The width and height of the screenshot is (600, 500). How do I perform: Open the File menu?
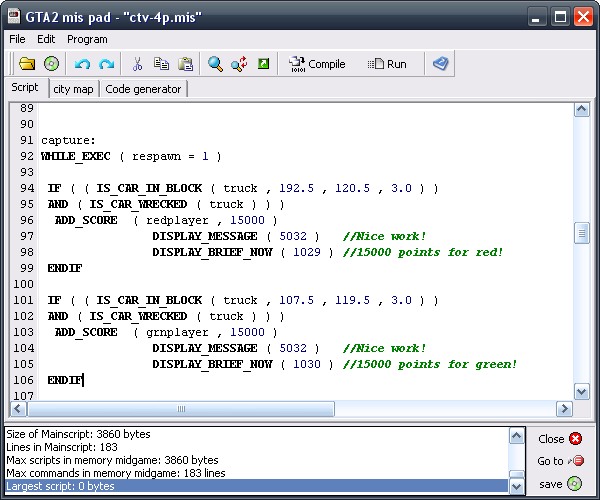[x=17, y=39]
